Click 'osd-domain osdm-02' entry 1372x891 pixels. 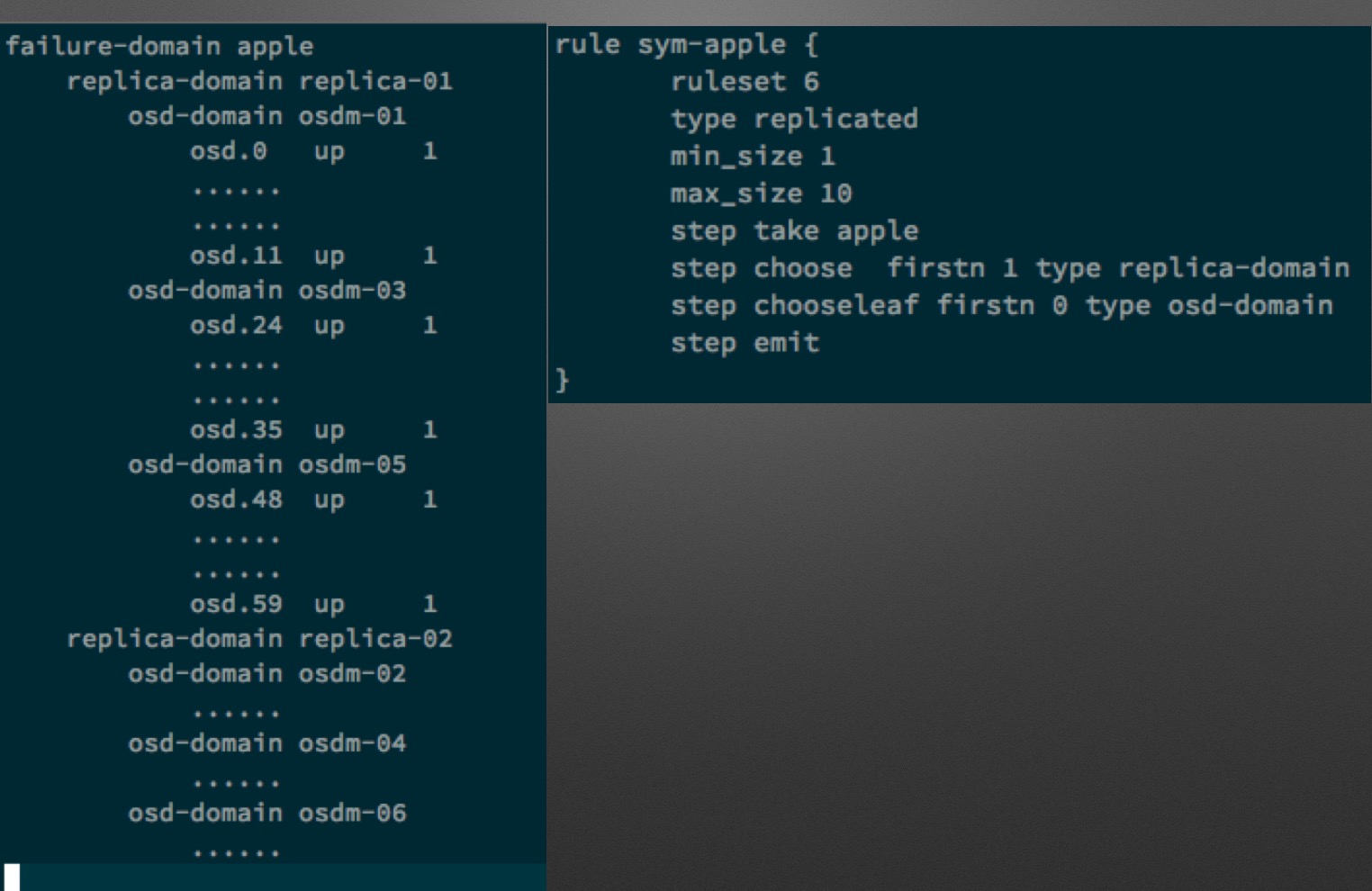point(266,673)
